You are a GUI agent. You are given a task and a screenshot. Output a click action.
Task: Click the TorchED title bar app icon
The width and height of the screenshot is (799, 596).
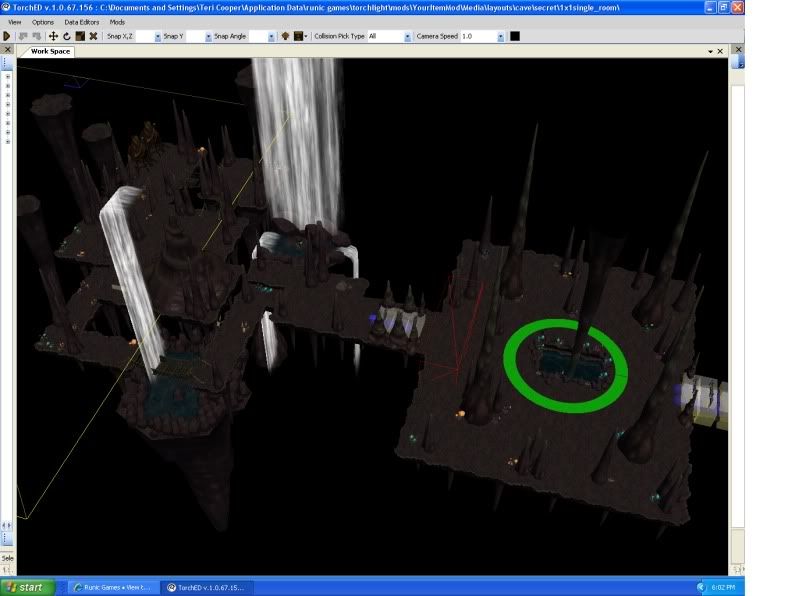coord(6,7)
